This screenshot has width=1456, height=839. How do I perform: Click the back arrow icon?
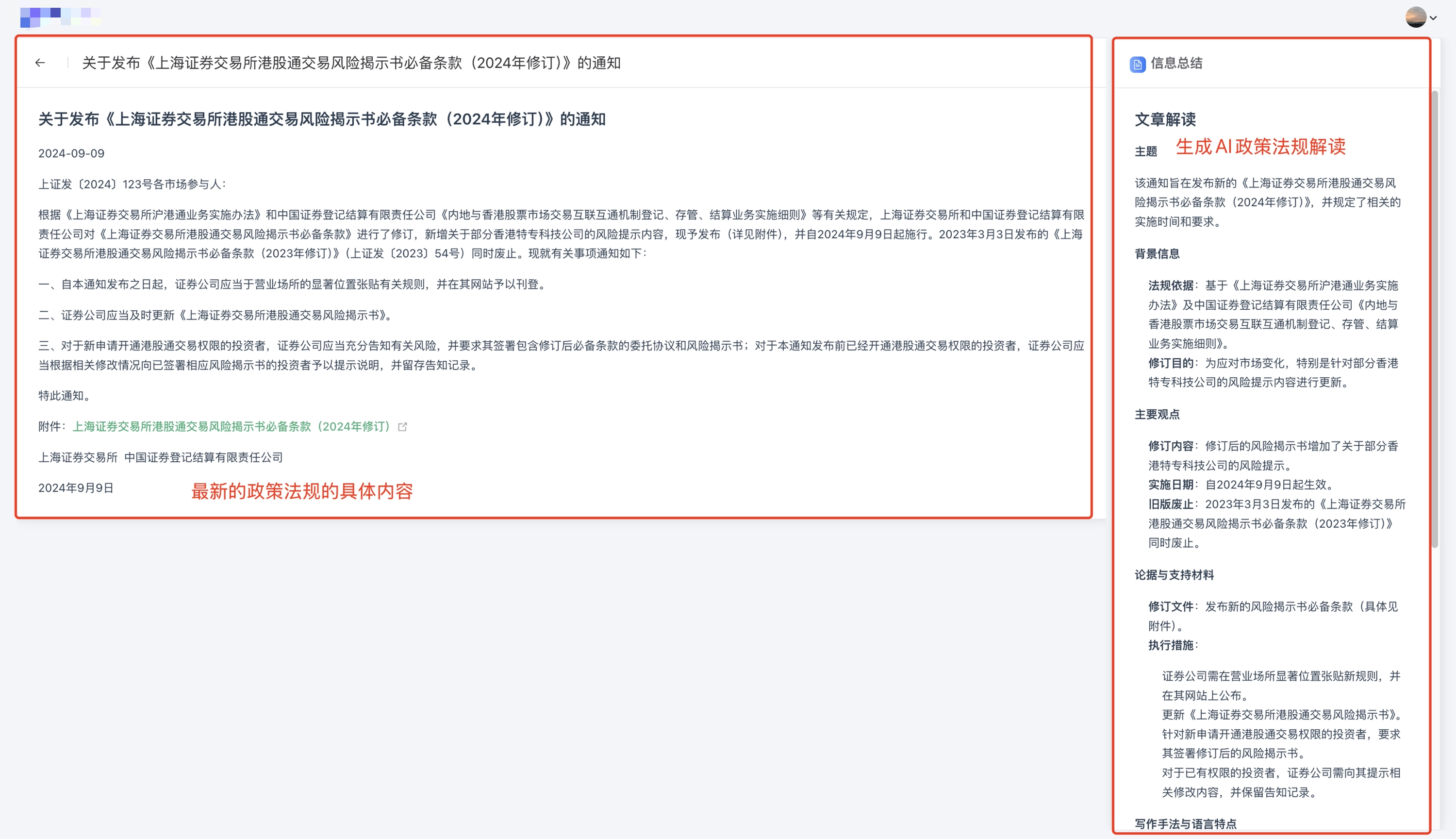coord(40,63)
